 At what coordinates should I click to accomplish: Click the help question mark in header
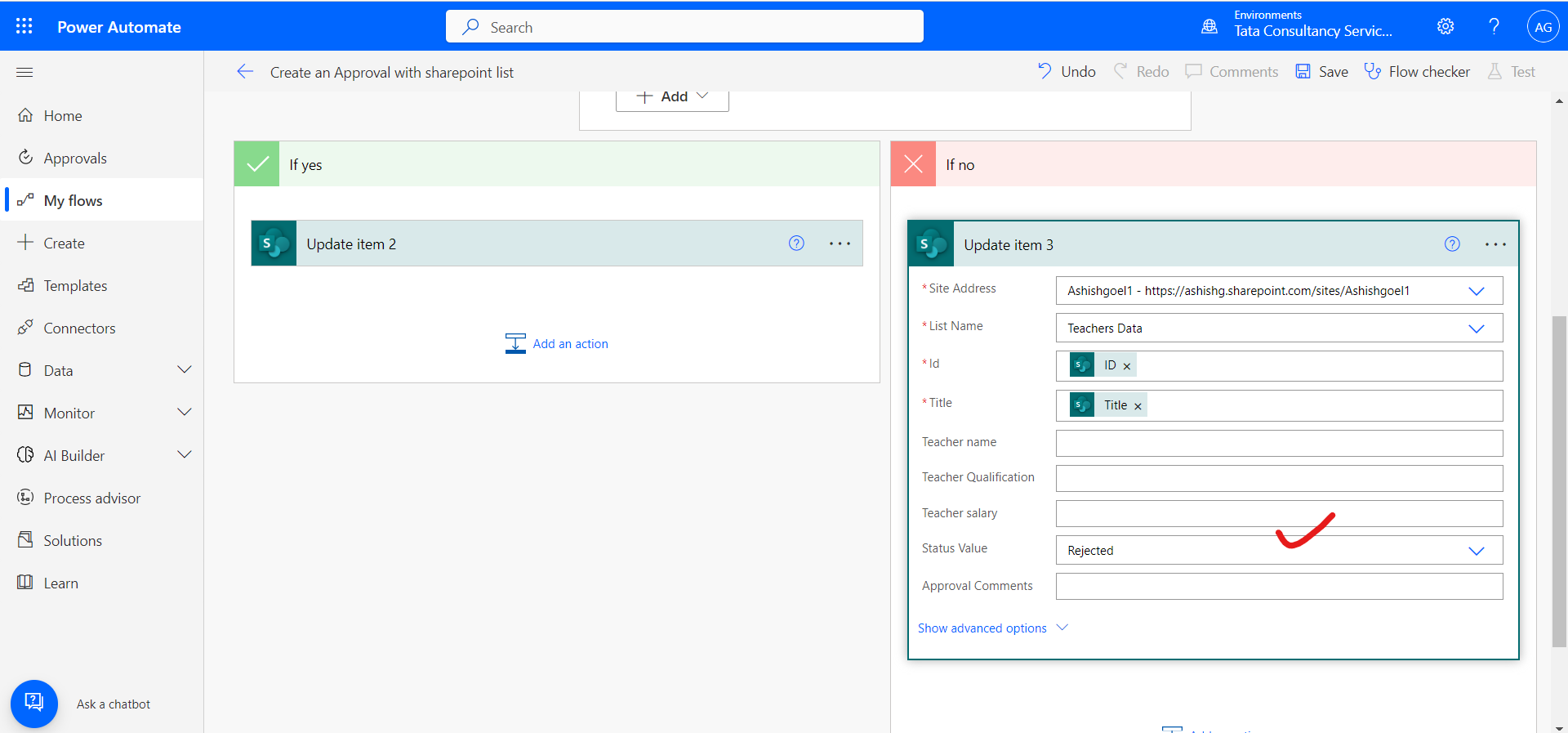1494,26
